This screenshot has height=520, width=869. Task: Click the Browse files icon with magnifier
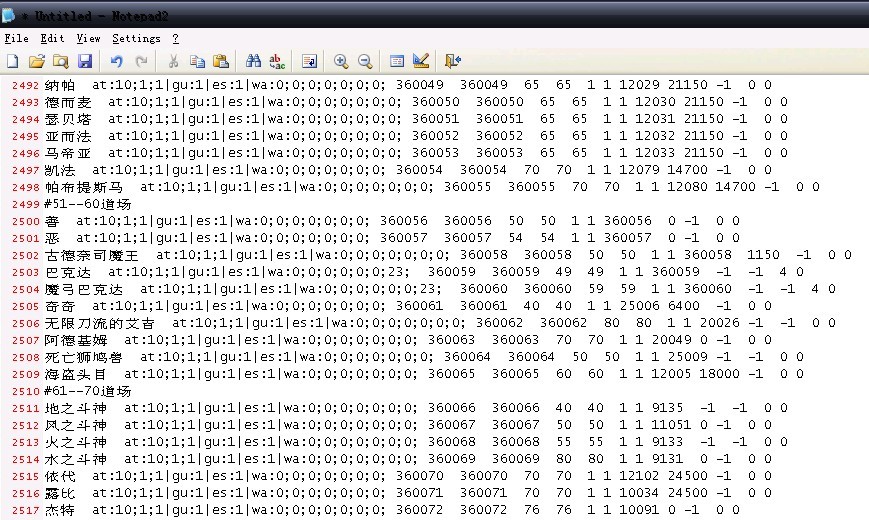pos(61,61)
